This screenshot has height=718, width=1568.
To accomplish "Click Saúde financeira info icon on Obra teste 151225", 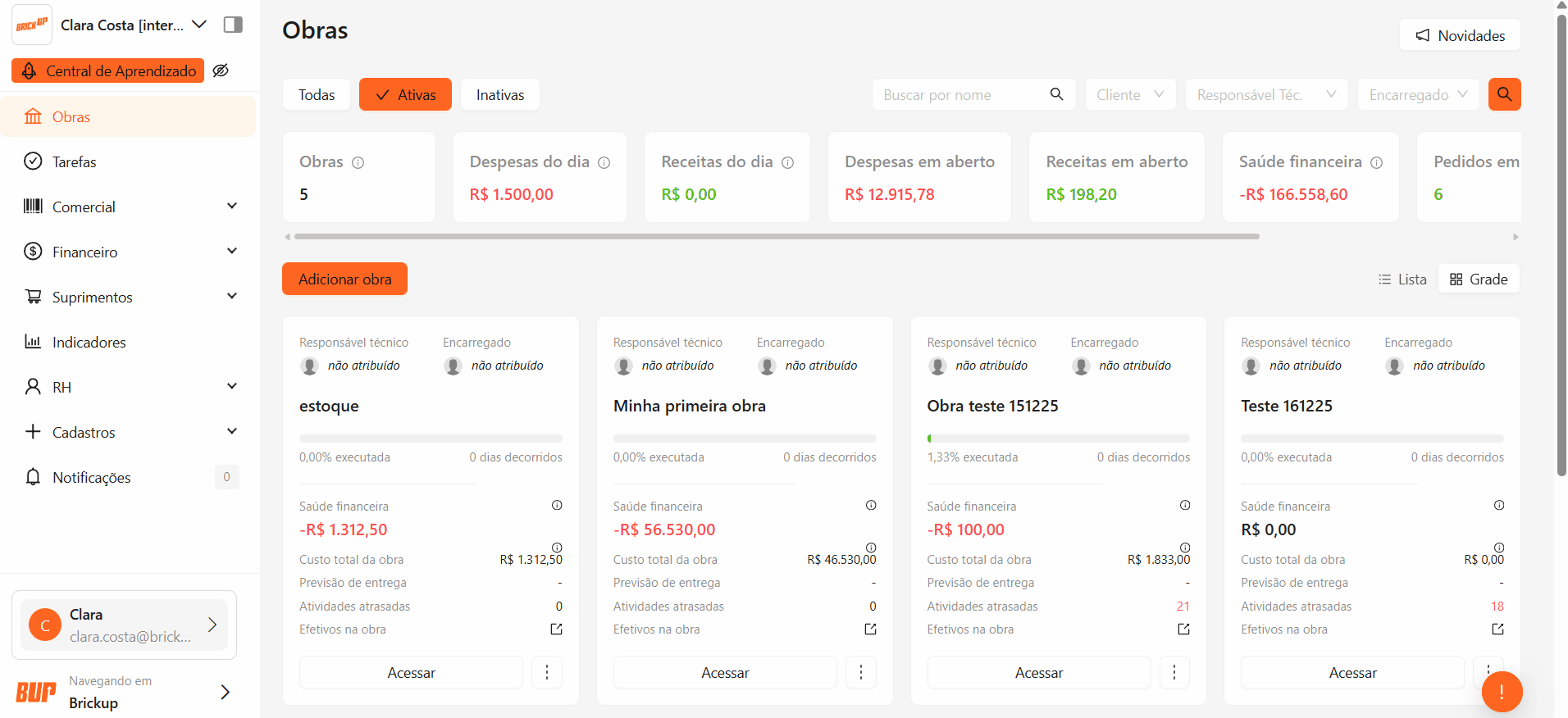I will pyautogui.click(x=1184, y=506).
